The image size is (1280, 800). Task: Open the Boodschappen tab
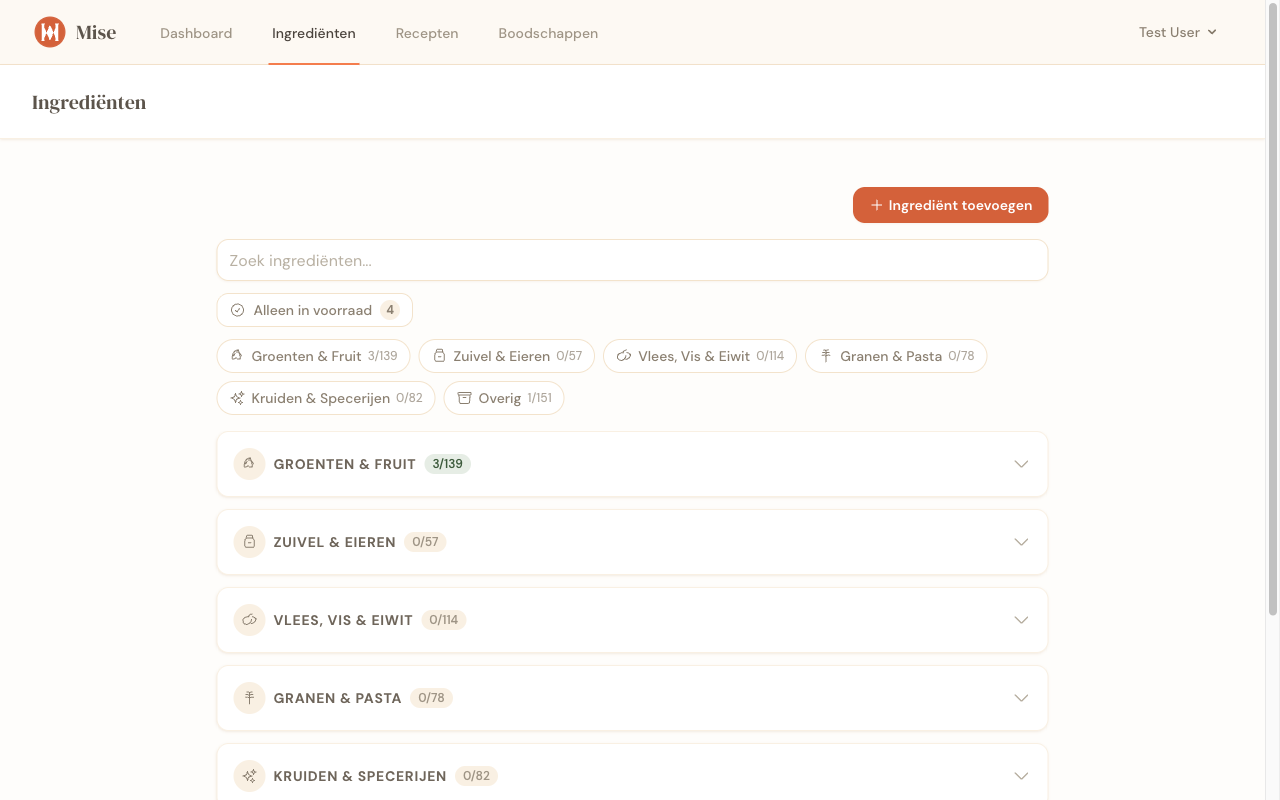click(x=548, y=33)
